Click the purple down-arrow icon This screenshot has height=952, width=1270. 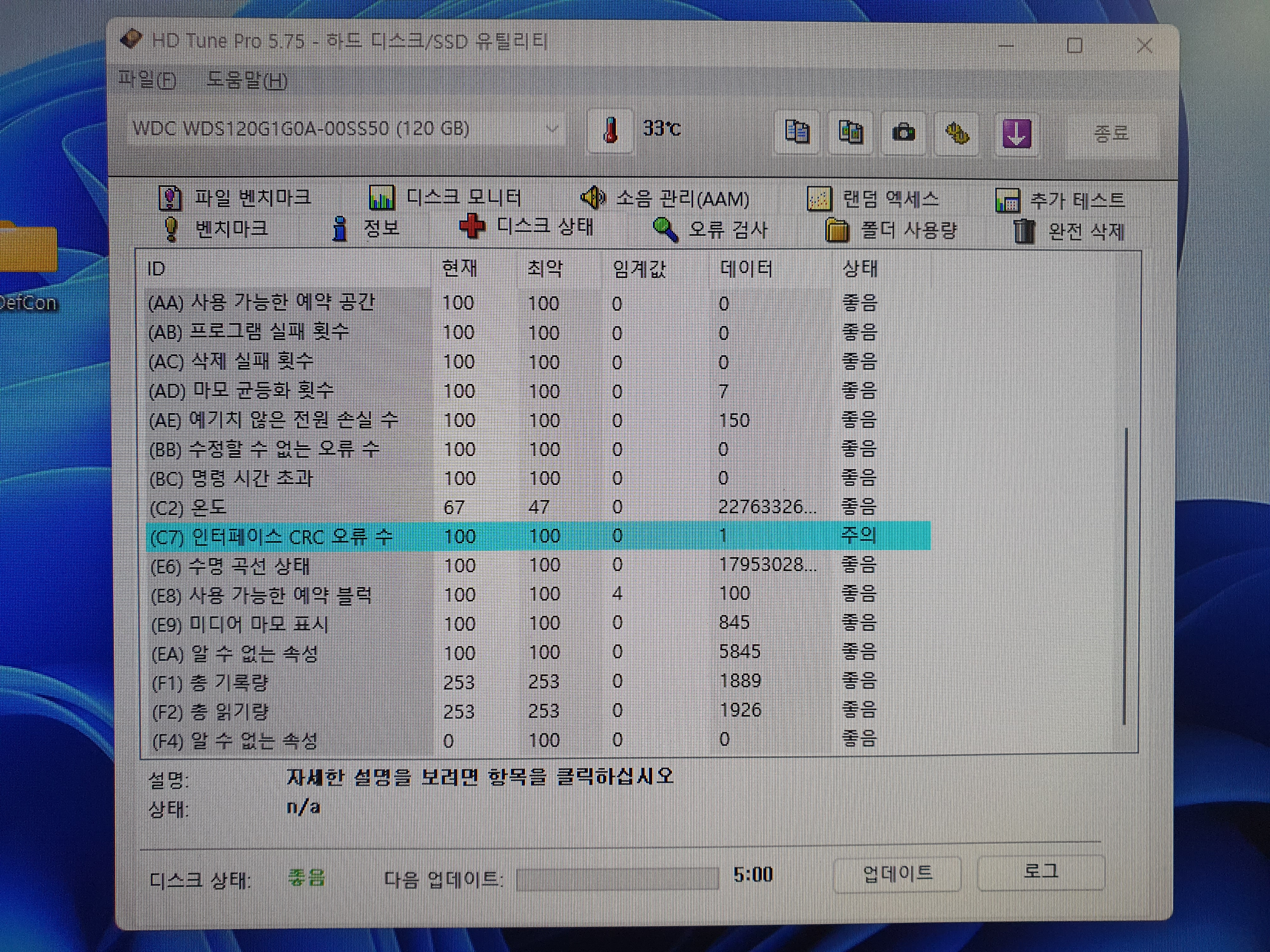click(1017, 134)
